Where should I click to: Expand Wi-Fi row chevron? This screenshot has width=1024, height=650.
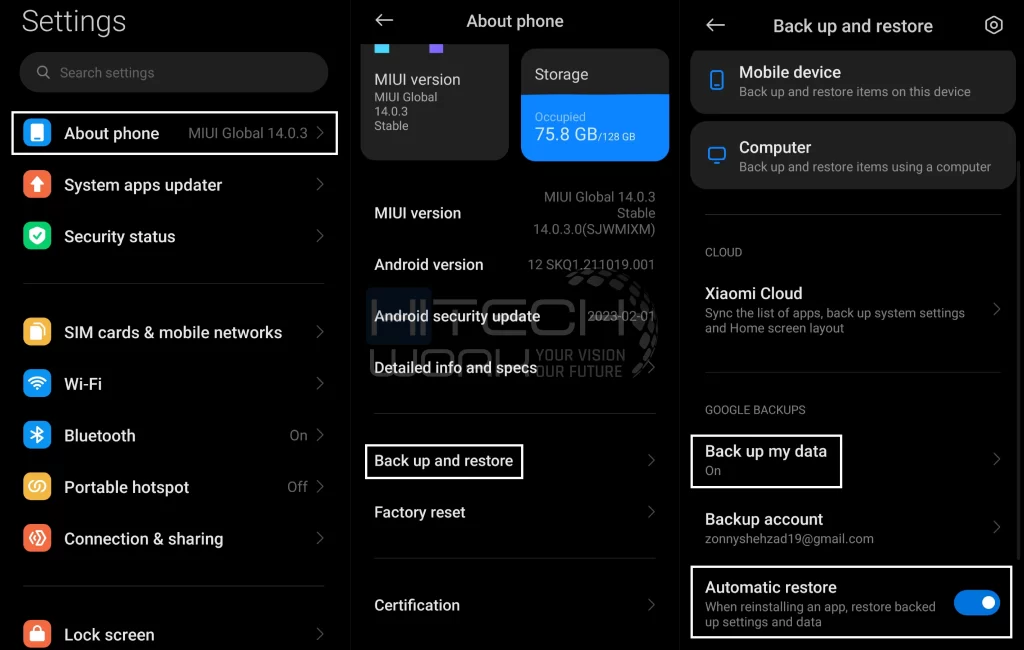click(x=320, y=383)
